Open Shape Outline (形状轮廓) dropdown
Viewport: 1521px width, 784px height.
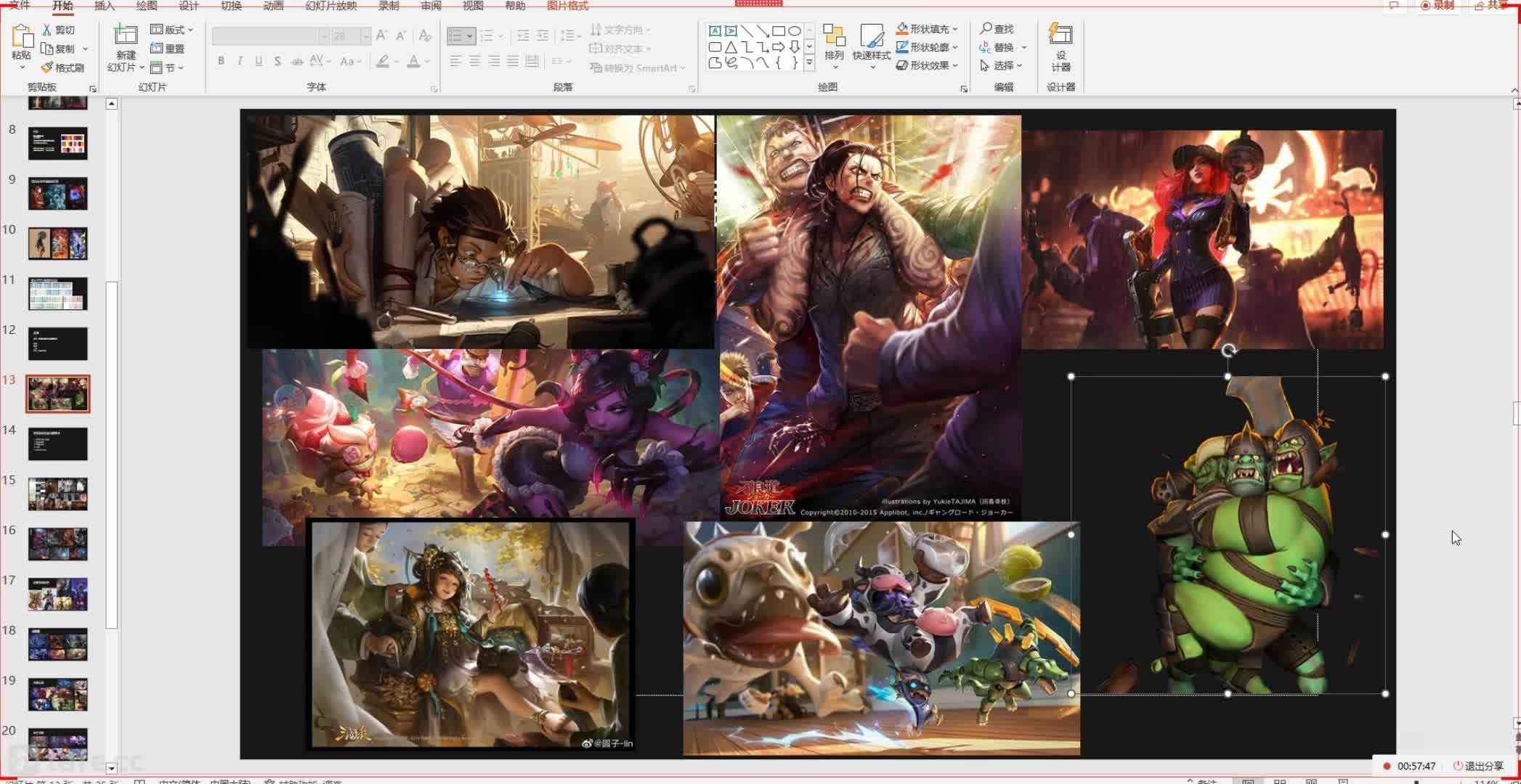point(928,46)
